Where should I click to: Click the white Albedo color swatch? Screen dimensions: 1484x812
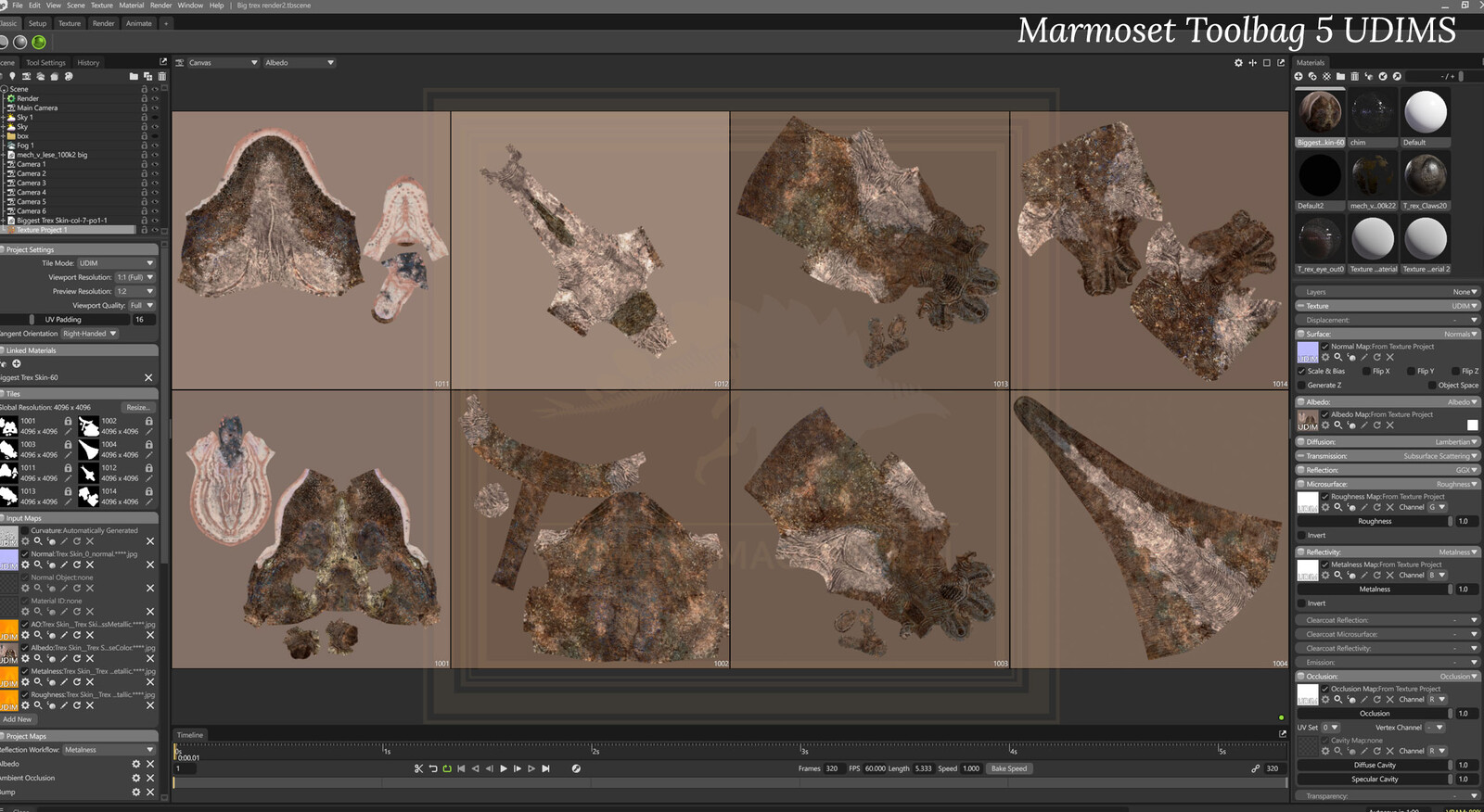(1472, 425)
